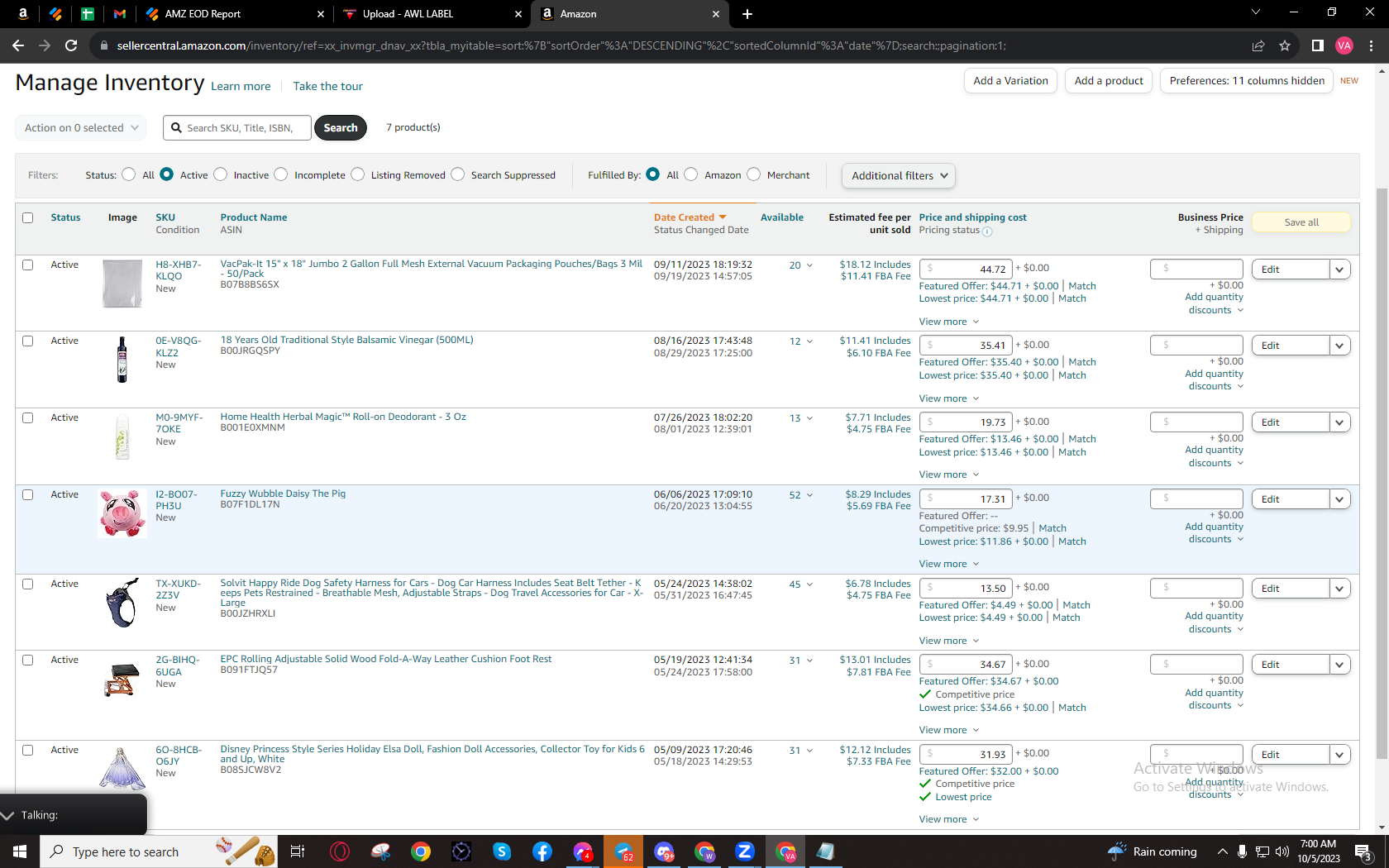Expand available quantity 52 for Fuzzy Wubble
The image size is (1389, 868).
click(800, 496)
